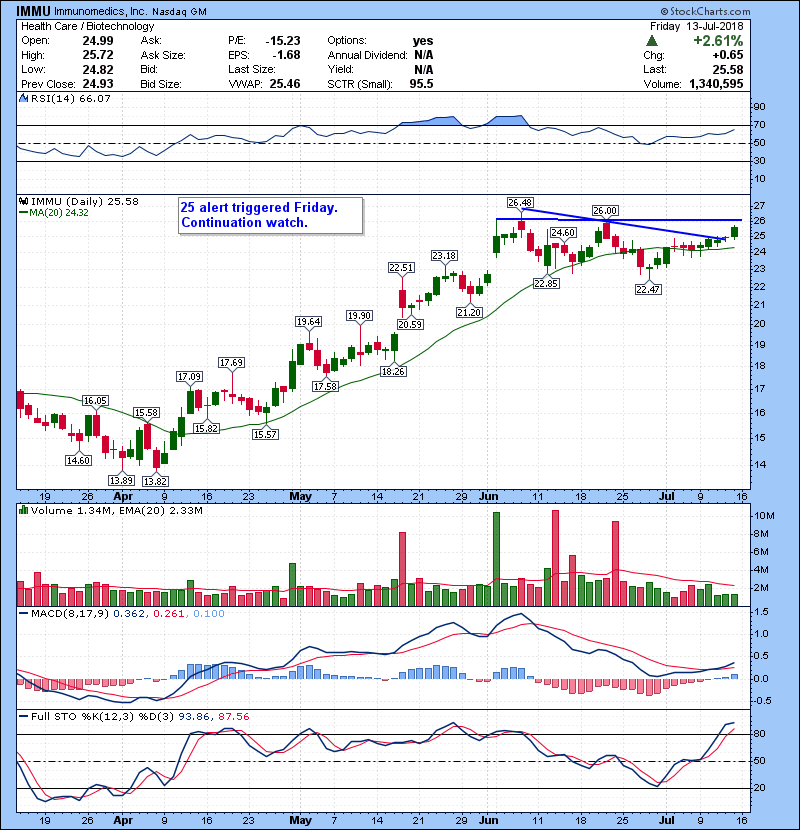Screen dimensions: 800x830
Task: Click the Open value 24.99
Action: click(97, 41)
